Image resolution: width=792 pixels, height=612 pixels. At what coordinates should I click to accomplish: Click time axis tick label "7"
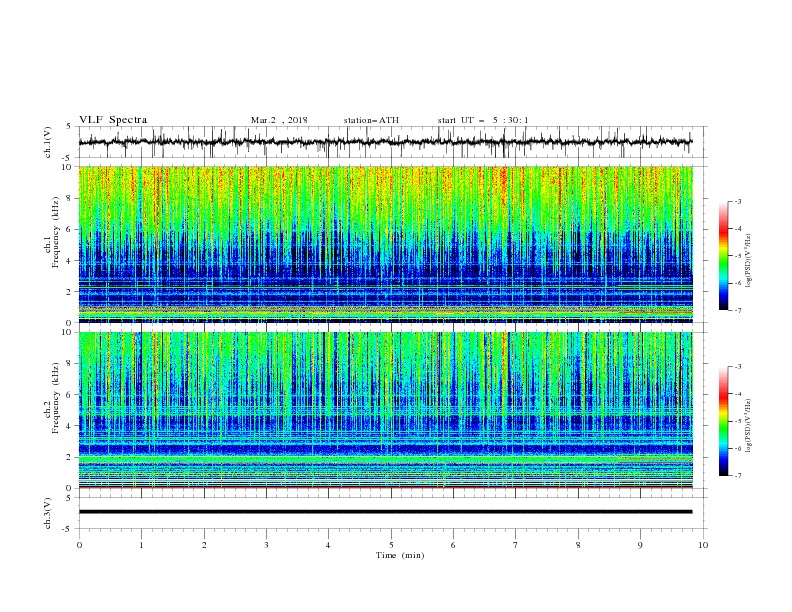(x=516, y=545)
